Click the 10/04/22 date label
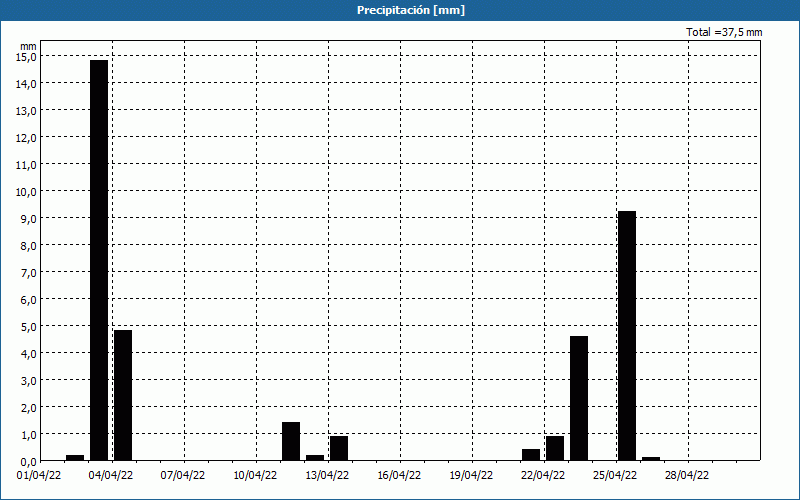800x500 pixels. [255, 476]
